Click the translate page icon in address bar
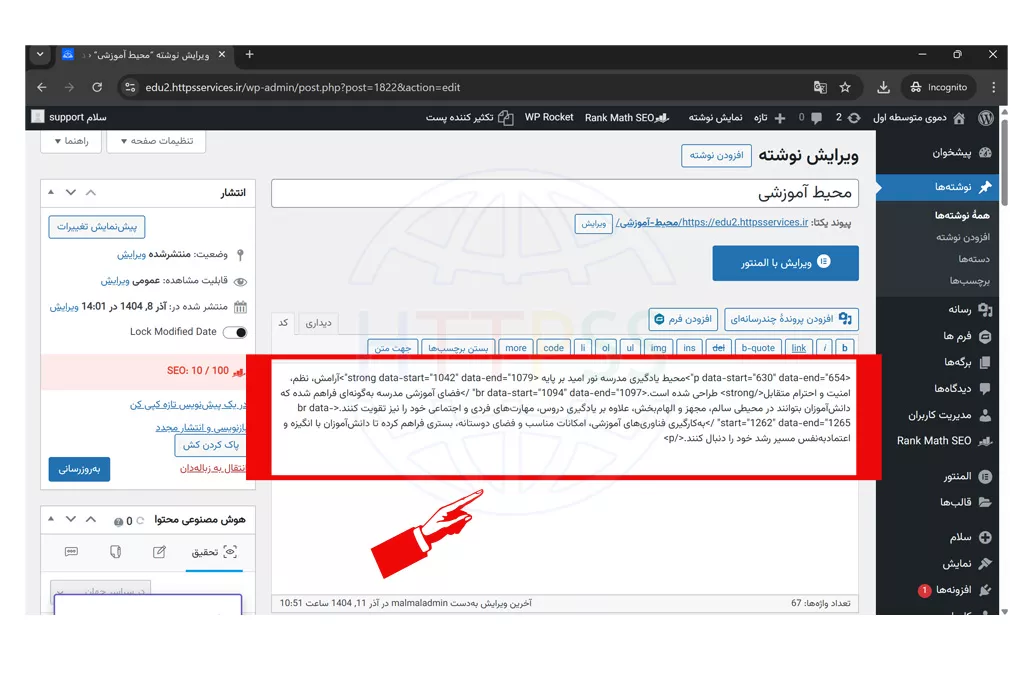 [x=820, y=87]
